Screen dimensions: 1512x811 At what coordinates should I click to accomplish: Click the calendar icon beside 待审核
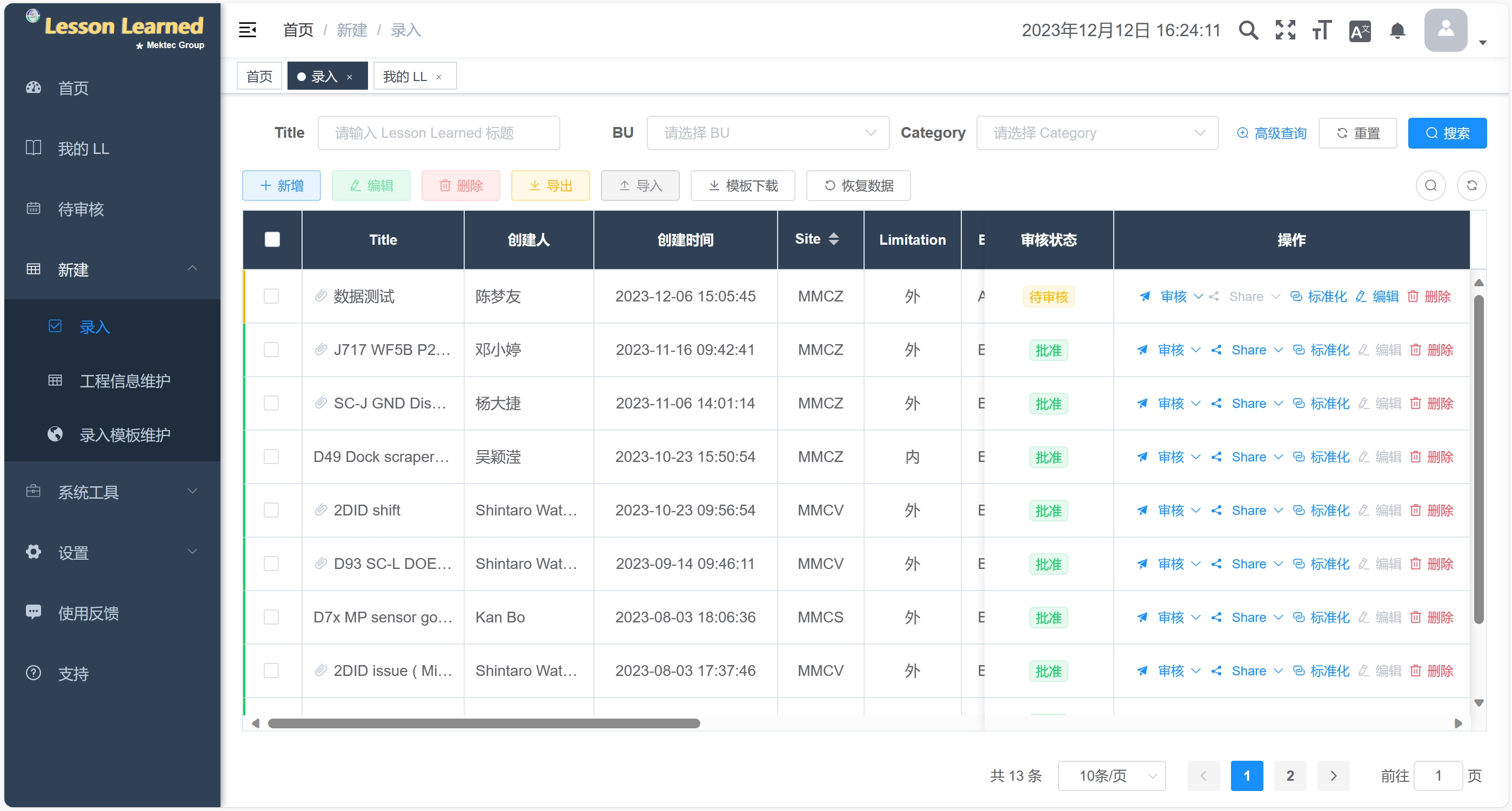click(34, 209)
